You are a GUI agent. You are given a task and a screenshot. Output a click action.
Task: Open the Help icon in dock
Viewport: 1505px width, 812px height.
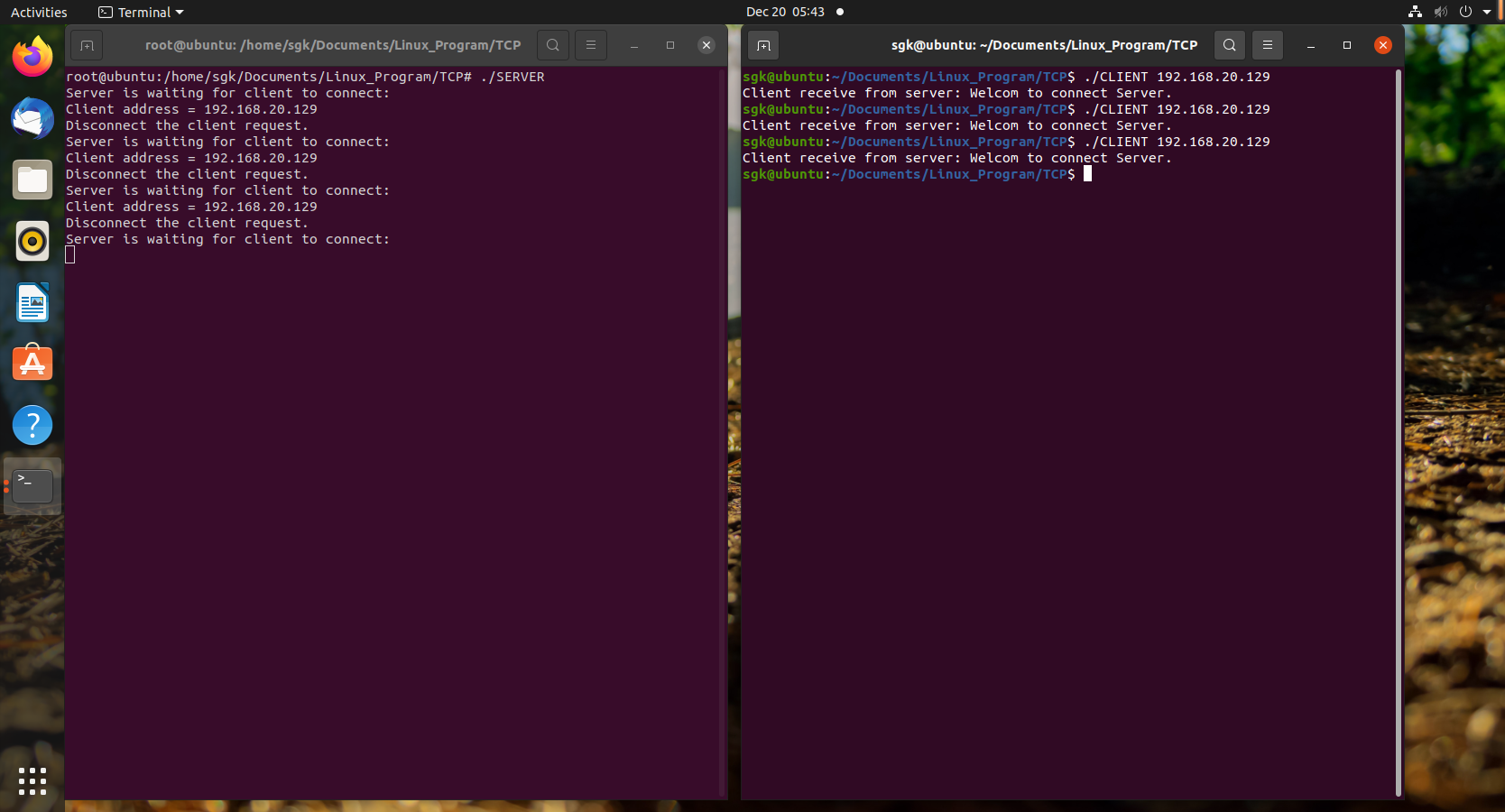32,425
